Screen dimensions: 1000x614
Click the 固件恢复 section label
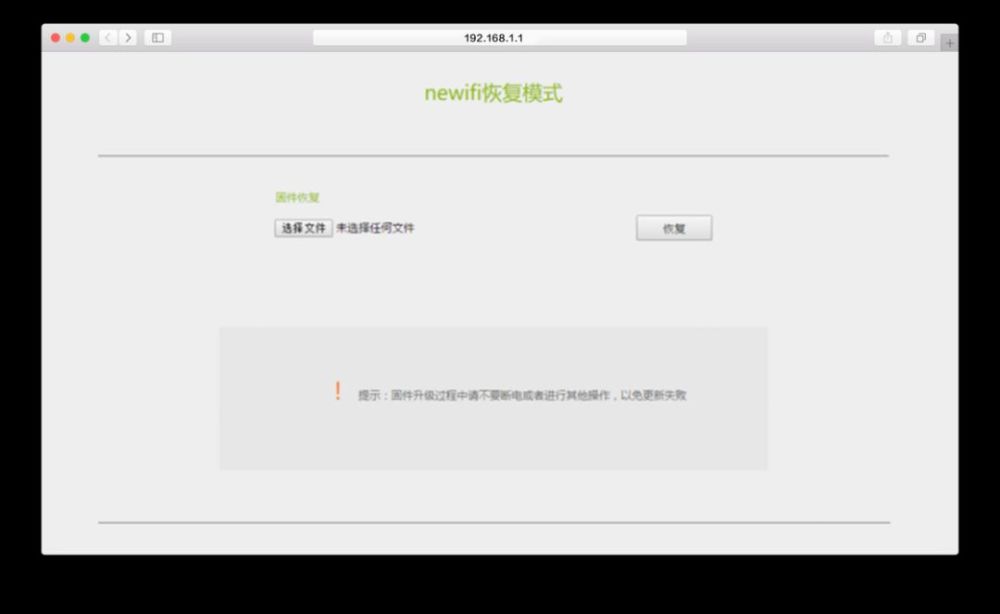297,197
